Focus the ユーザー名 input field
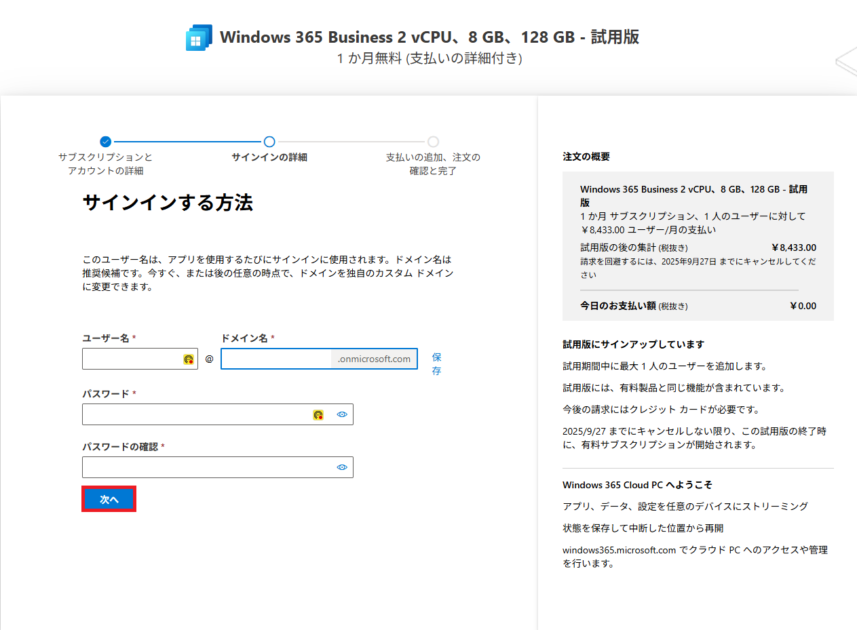This screenshot has width=857, height=630. pyautogui.click(x=140, y=359)
